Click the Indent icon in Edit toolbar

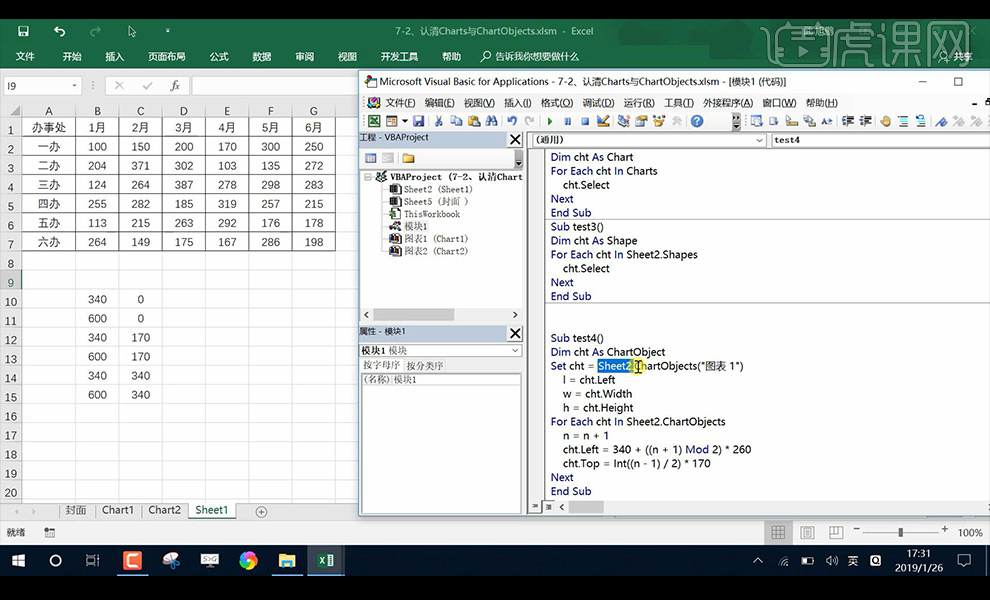pos(848,121)
